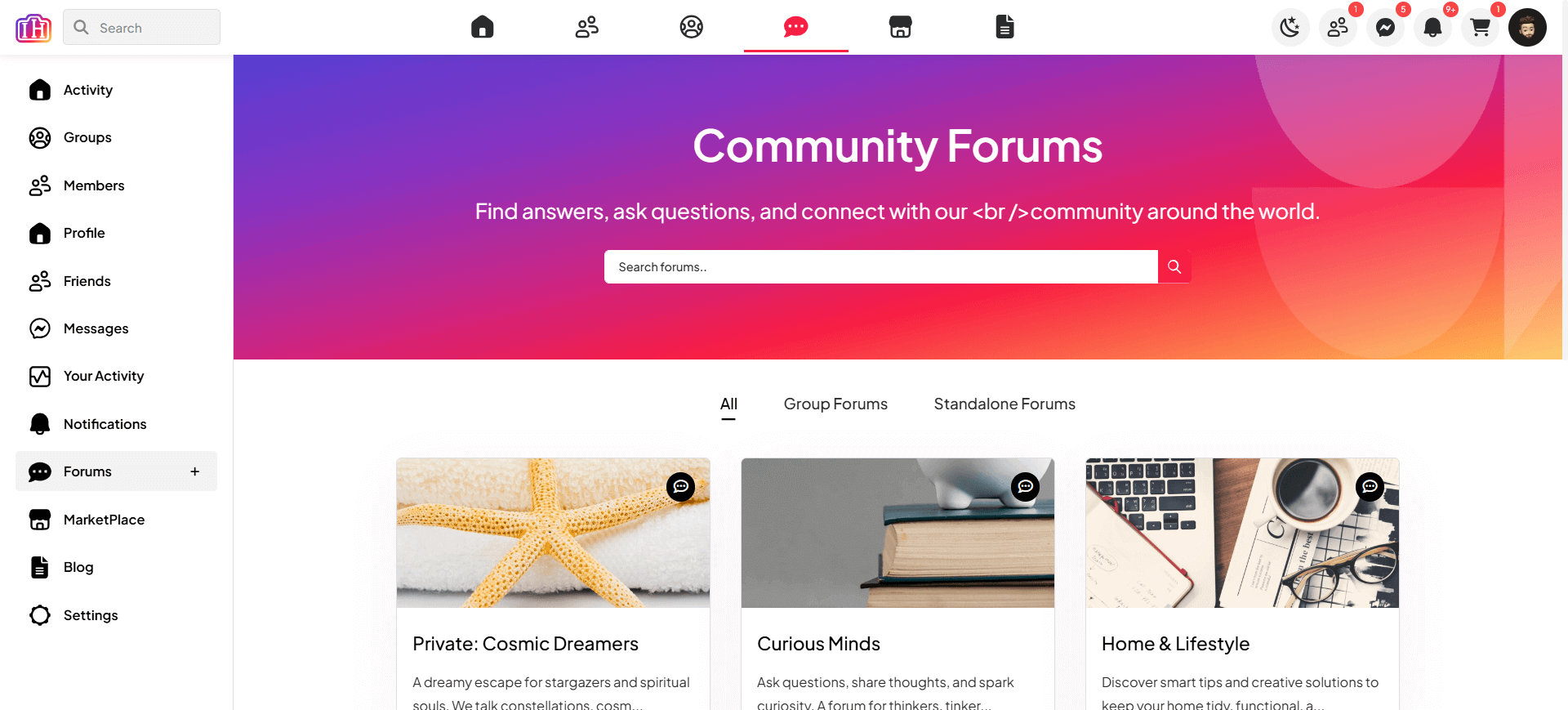Open the notifications bell in header
This screenshot has height=710, width=1568.
[1432, 28]
